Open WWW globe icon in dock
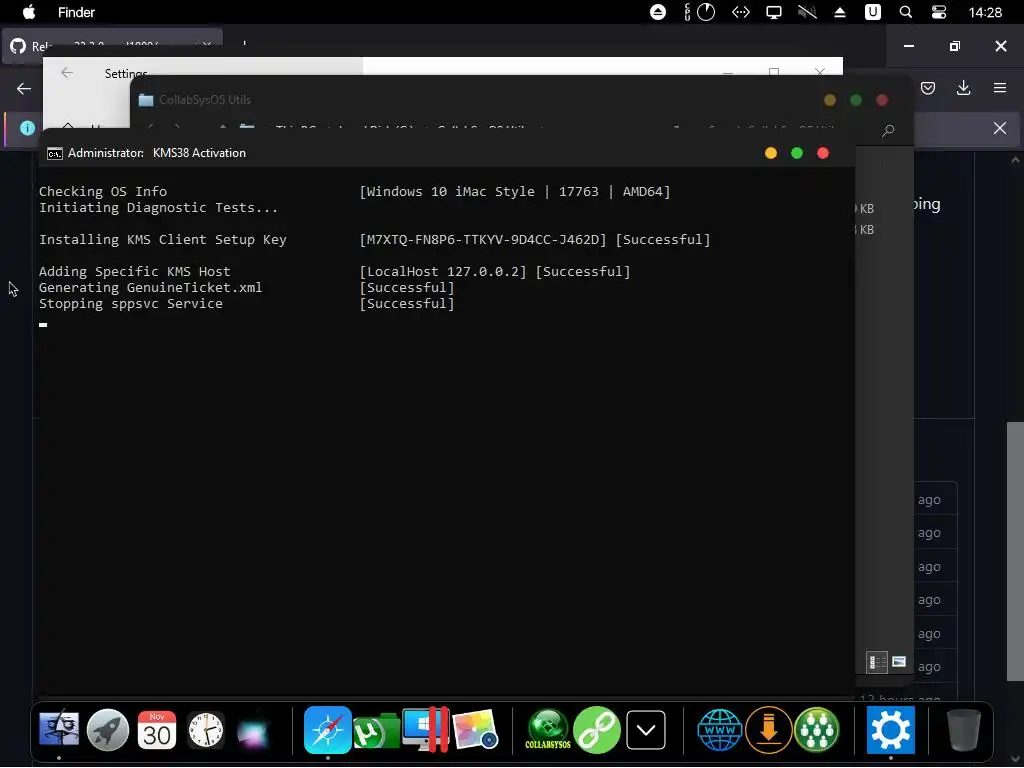 click(x=720, y=729)
